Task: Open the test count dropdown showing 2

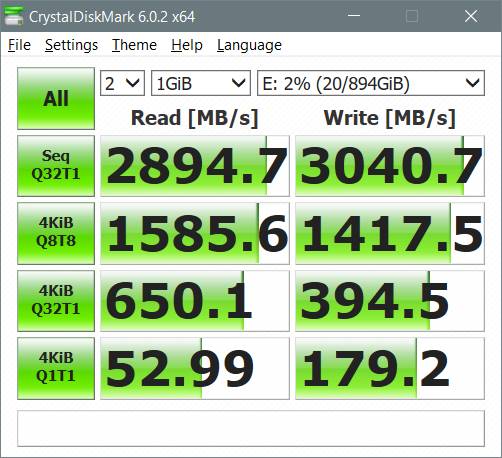Action: 122,83
